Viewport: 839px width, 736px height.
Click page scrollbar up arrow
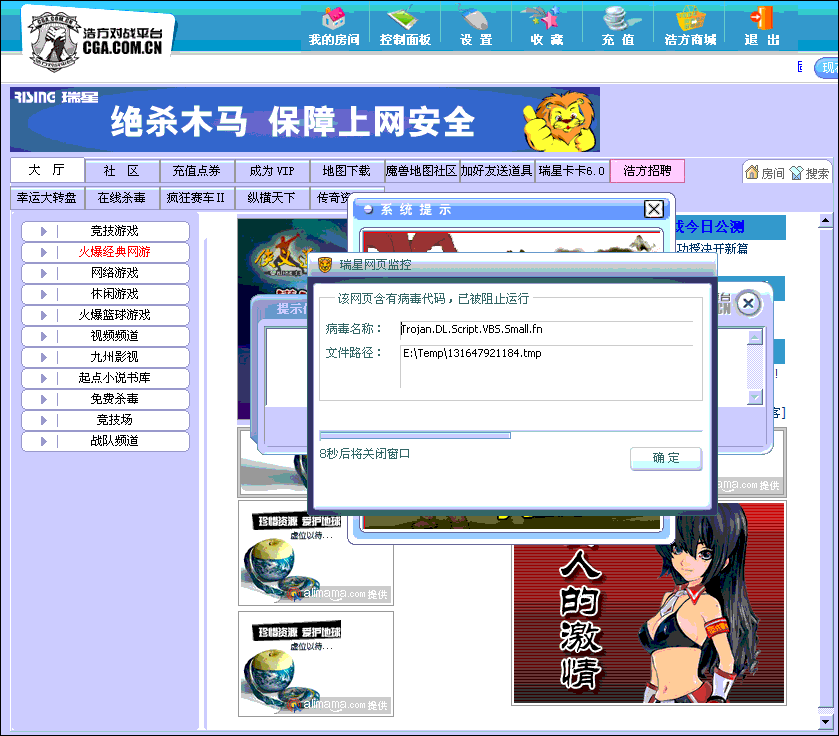[825, 220]
